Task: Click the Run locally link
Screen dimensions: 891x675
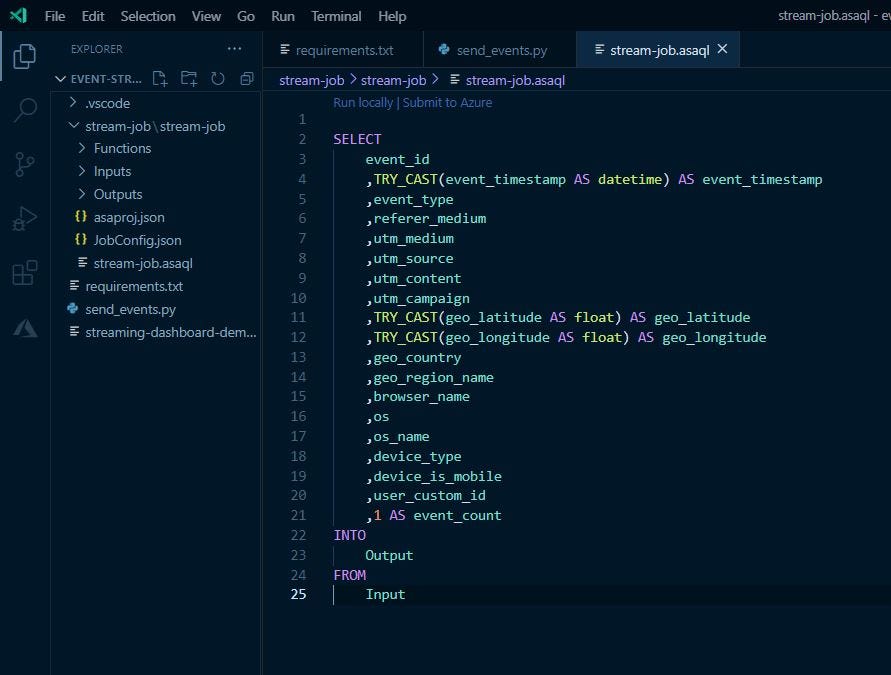Action: click(363, 102)
